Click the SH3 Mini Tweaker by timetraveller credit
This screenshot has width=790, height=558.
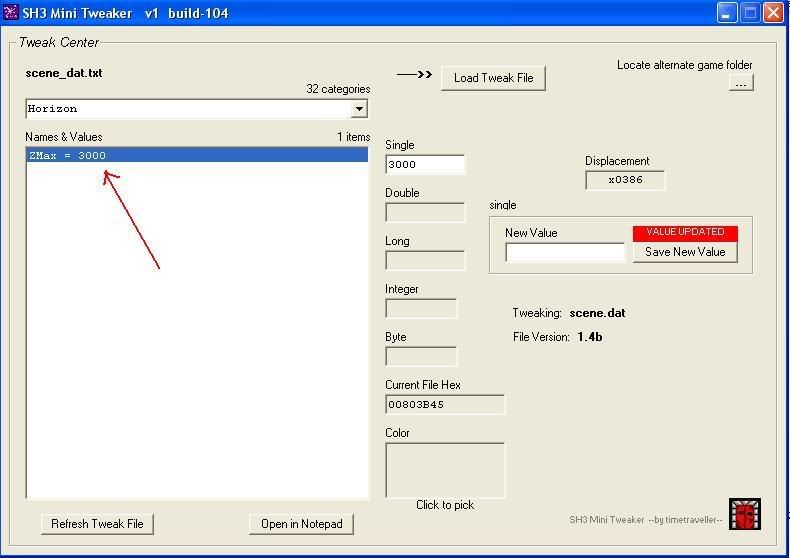point(646,520)
